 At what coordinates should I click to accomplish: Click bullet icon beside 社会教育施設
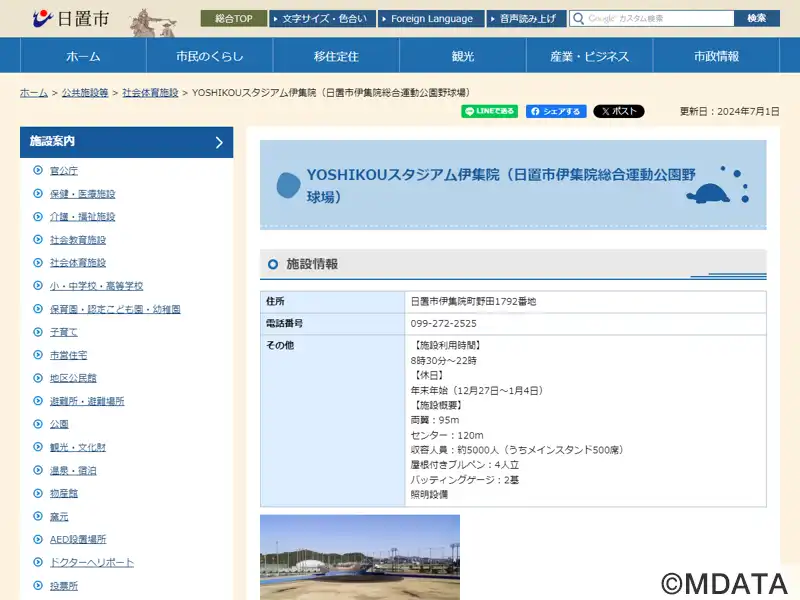(38, 239)
